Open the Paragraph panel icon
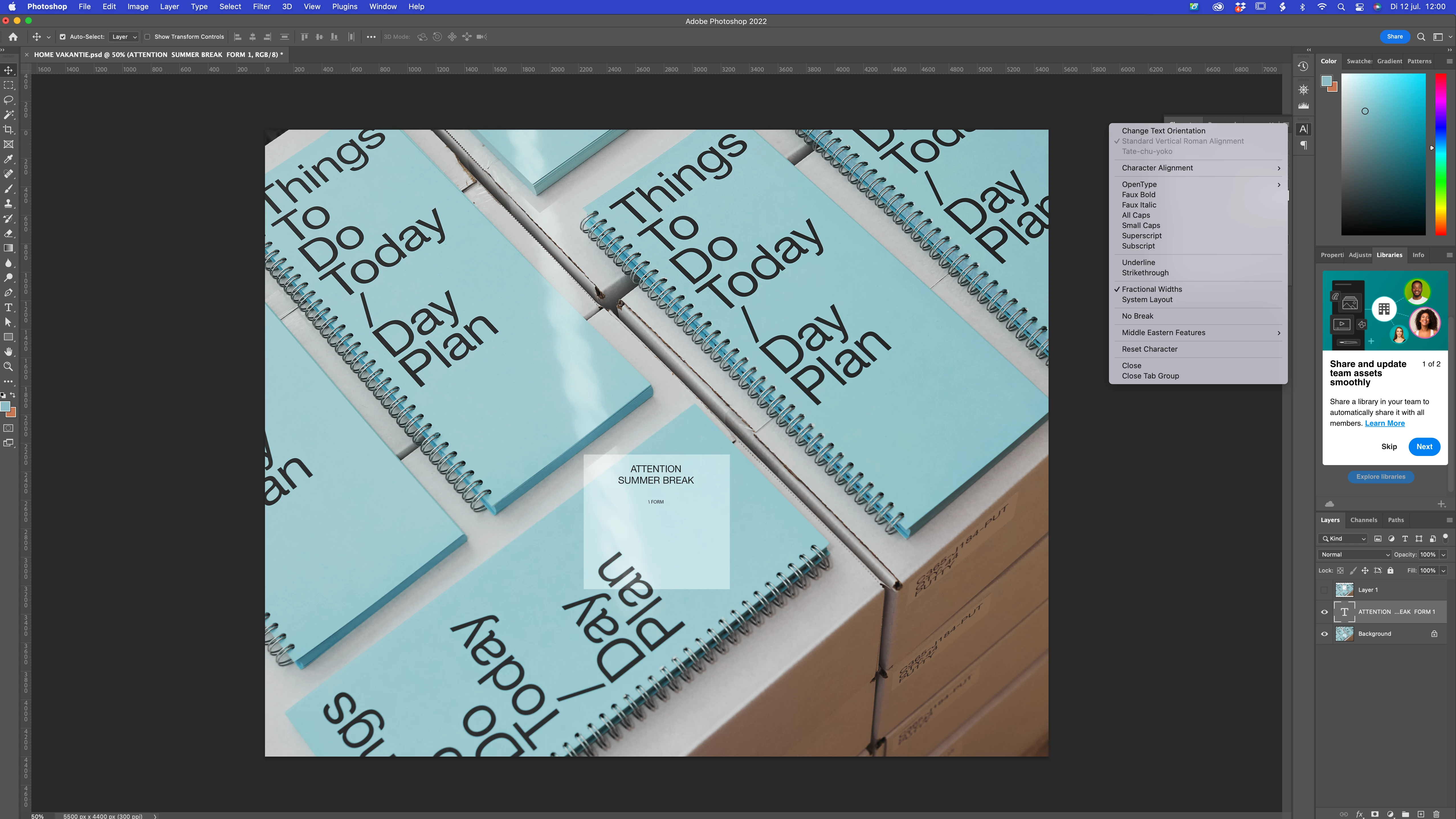Viewport: 1456px width, 819px height. tap(1303, 146)
